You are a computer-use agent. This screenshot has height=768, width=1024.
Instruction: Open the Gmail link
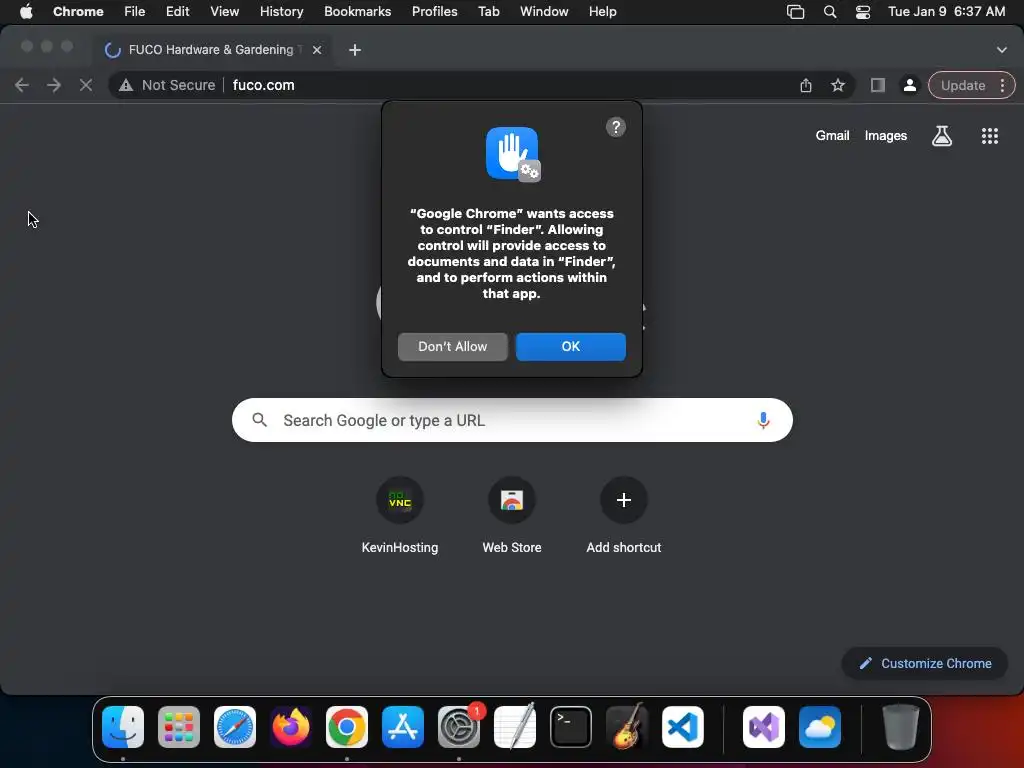click(832, 136)
